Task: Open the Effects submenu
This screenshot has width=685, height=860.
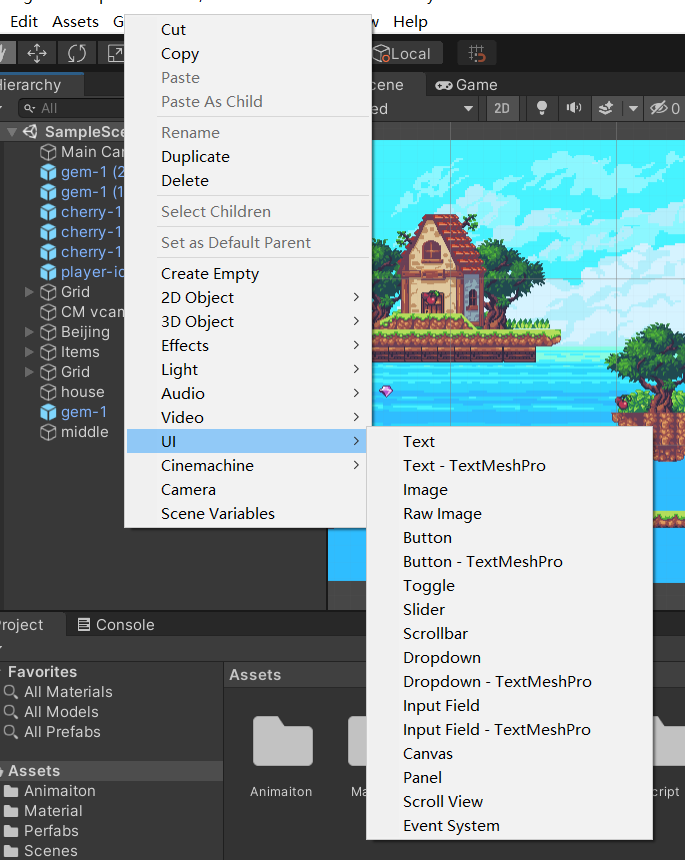Action: tap(248, 346)
